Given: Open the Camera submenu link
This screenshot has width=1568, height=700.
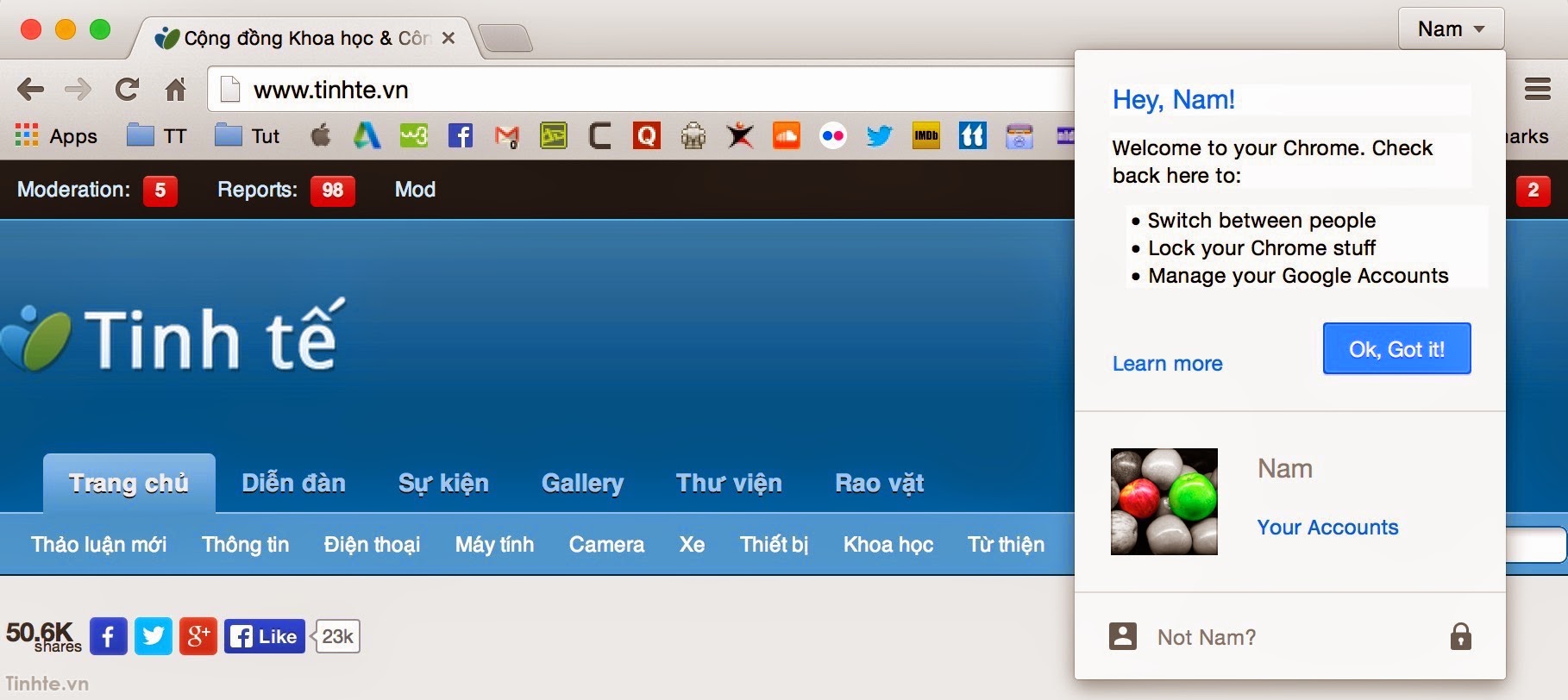Looking at the screenshot, I should 606,545.
